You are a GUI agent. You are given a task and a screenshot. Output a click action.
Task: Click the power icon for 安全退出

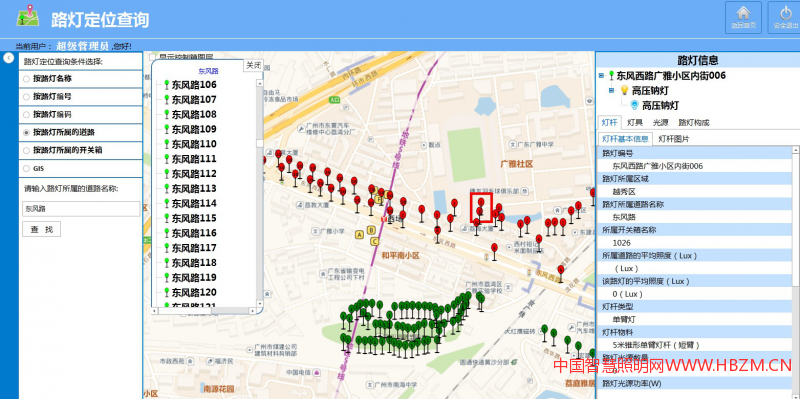point(785,13)
